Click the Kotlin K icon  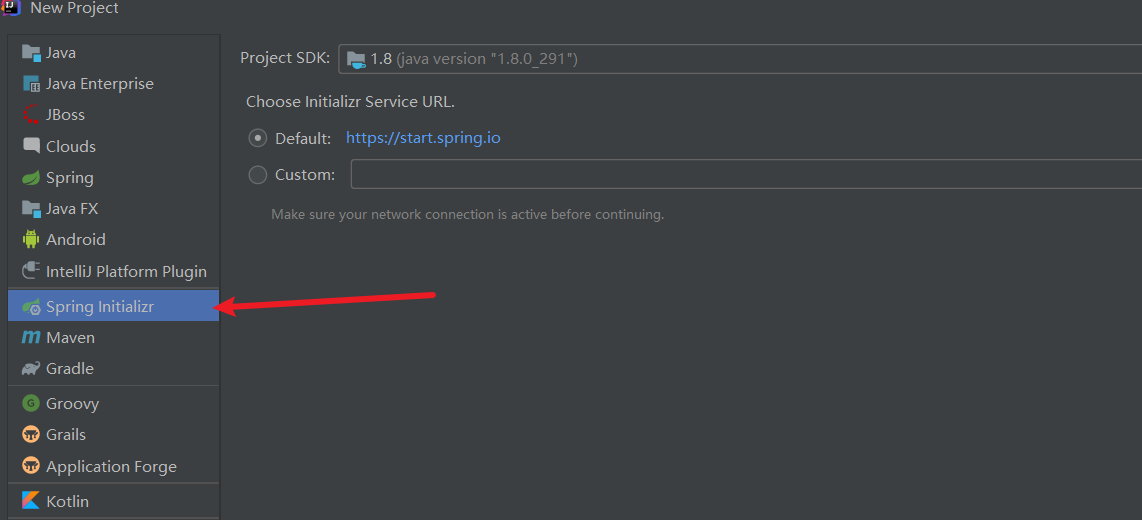click(x=31, y=501)
